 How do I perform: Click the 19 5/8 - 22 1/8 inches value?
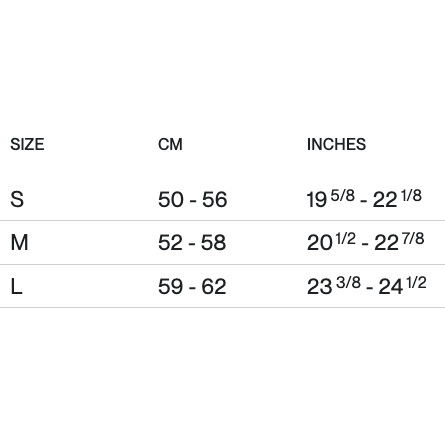(x=364, y=199)
